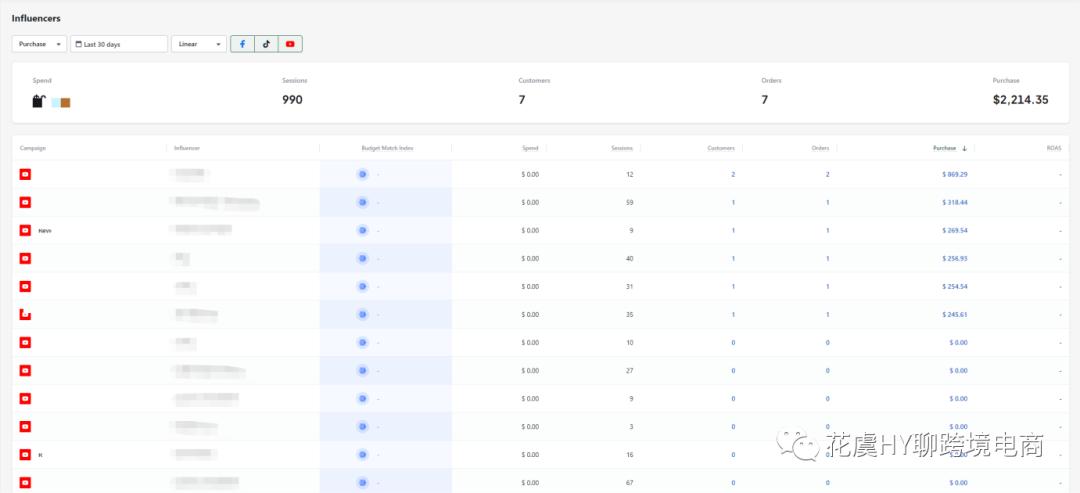Toggle the Facebook platform filter
This screenshot has width=1080, height=493.
242,44
